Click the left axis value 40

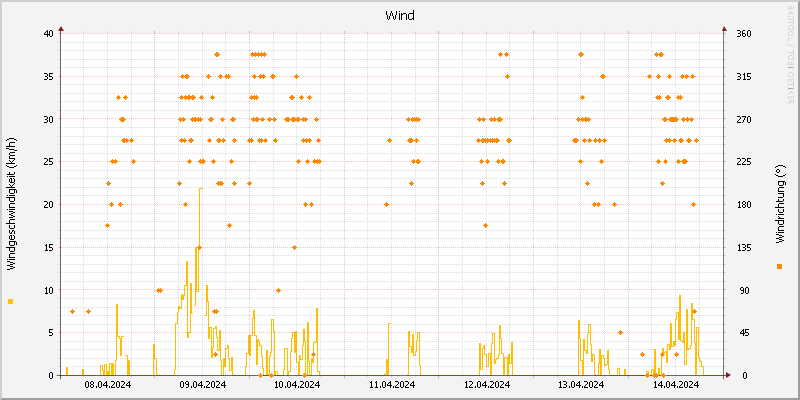pyautogui.click(x=48, y=34)
